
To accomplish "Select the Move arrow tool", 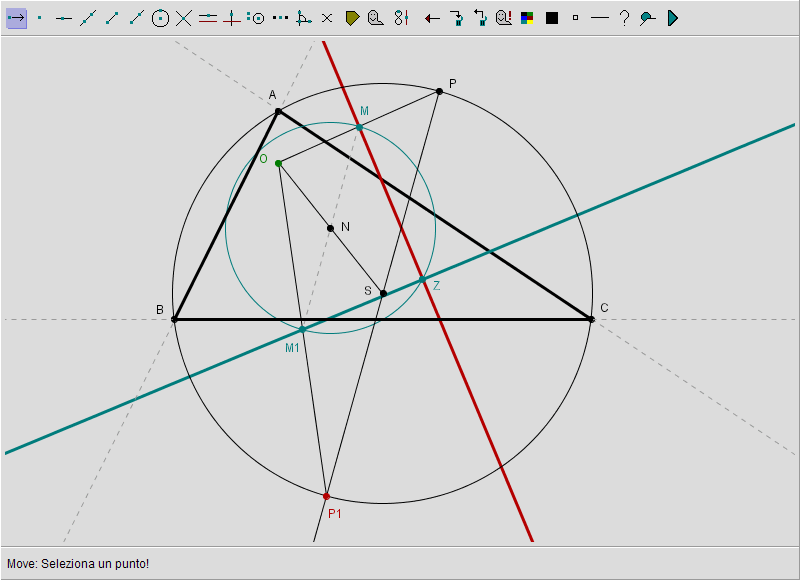I will click(x=16, y=18).
